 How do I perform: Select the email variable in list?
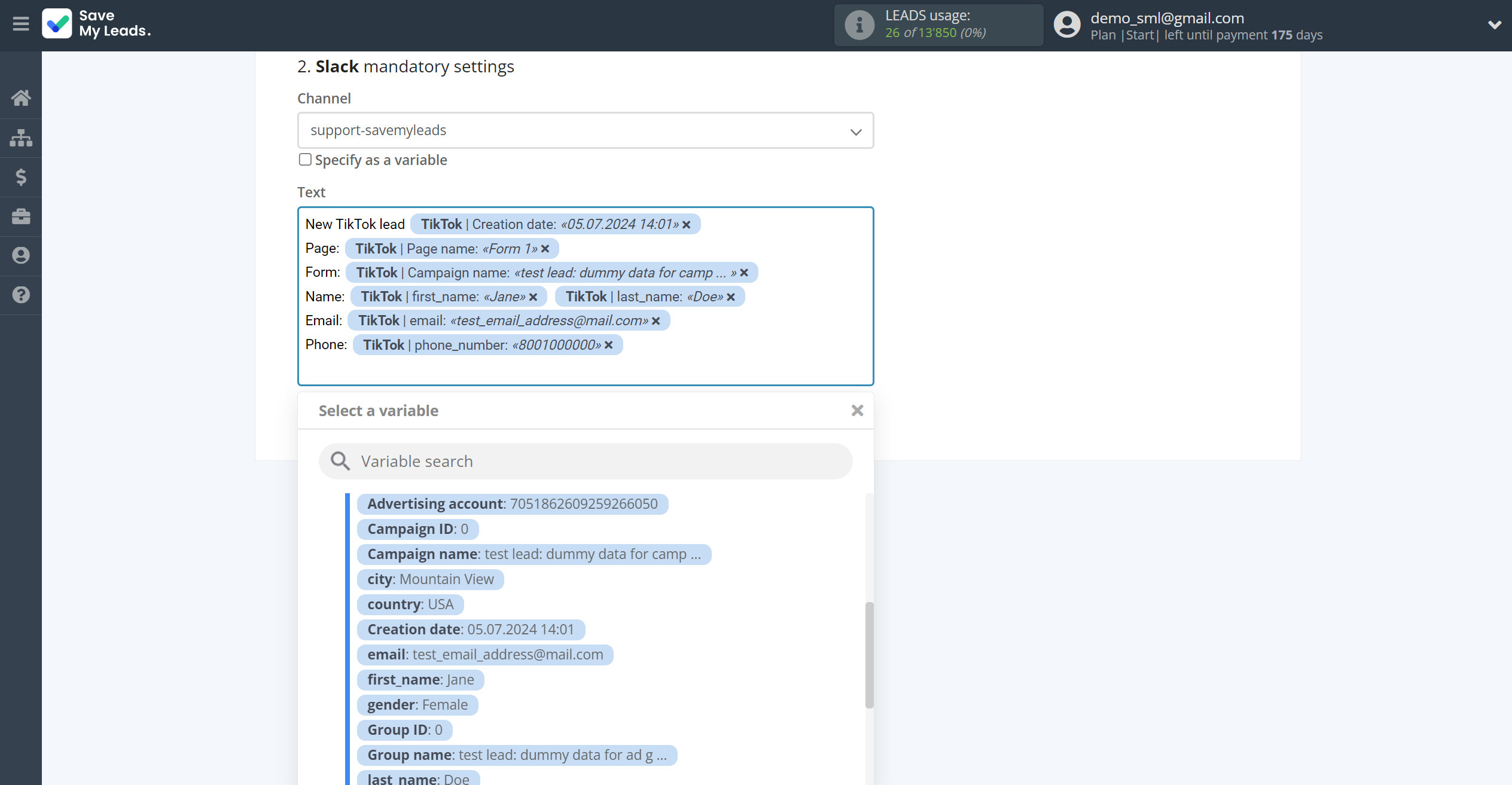click(485, 655)
